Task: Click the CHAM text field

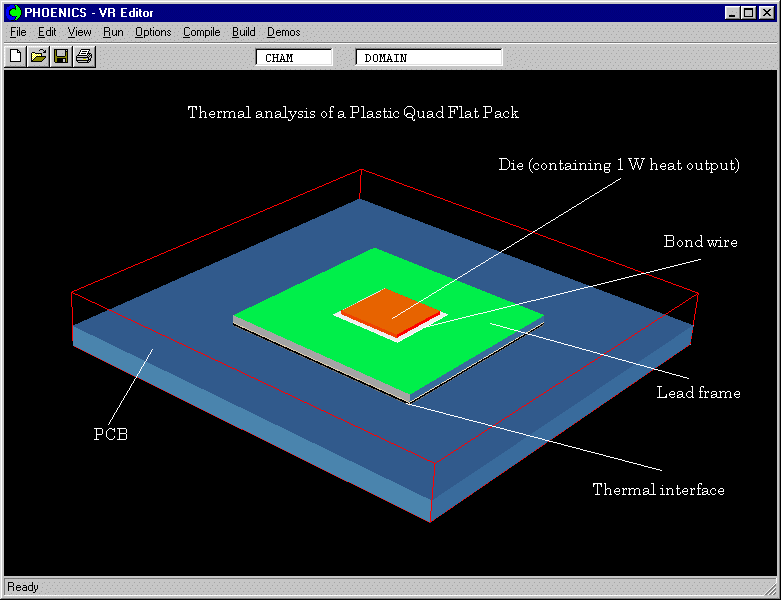Action: [x=294, y=58]
